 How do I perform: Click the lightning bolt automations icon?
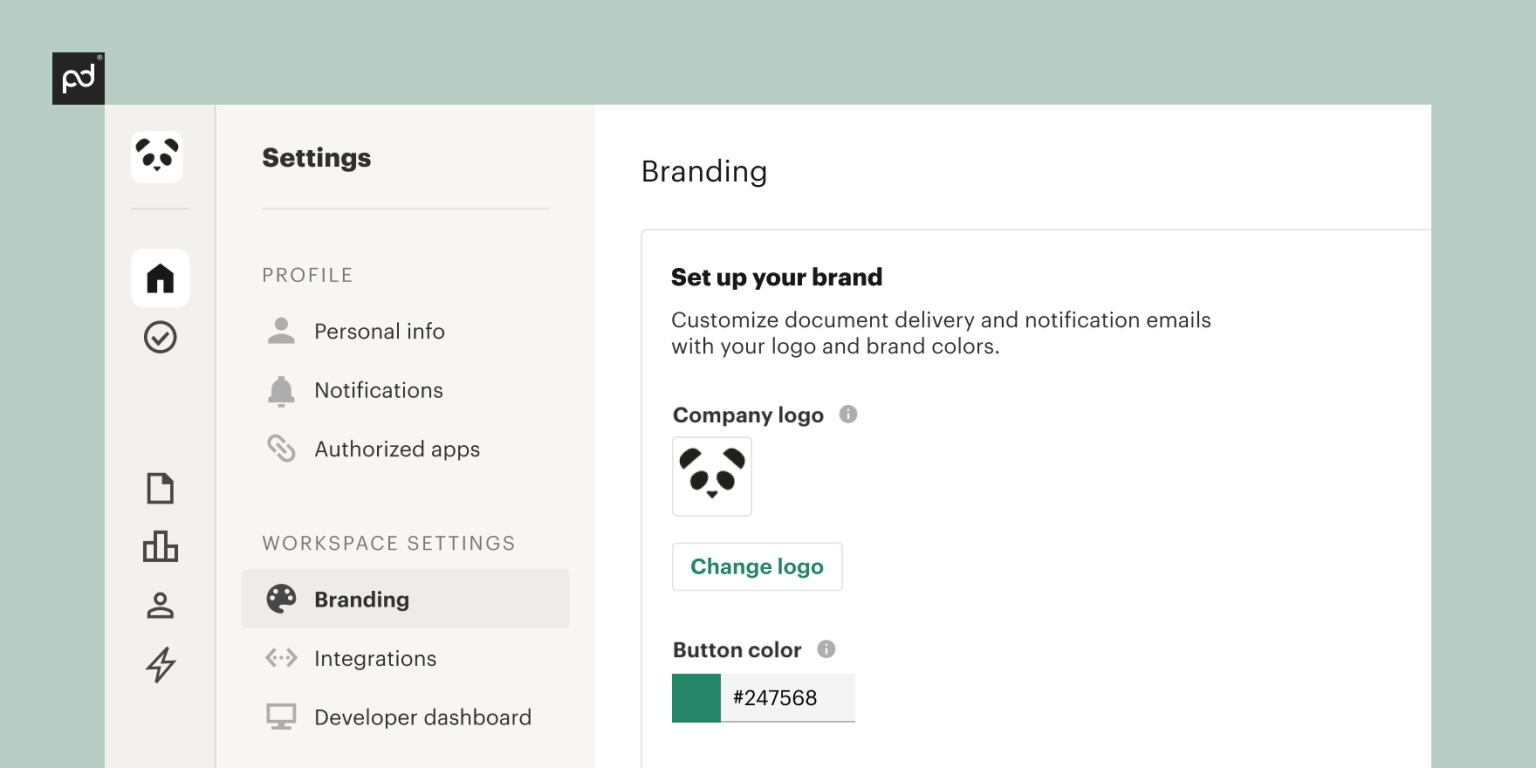click(160, 665)
